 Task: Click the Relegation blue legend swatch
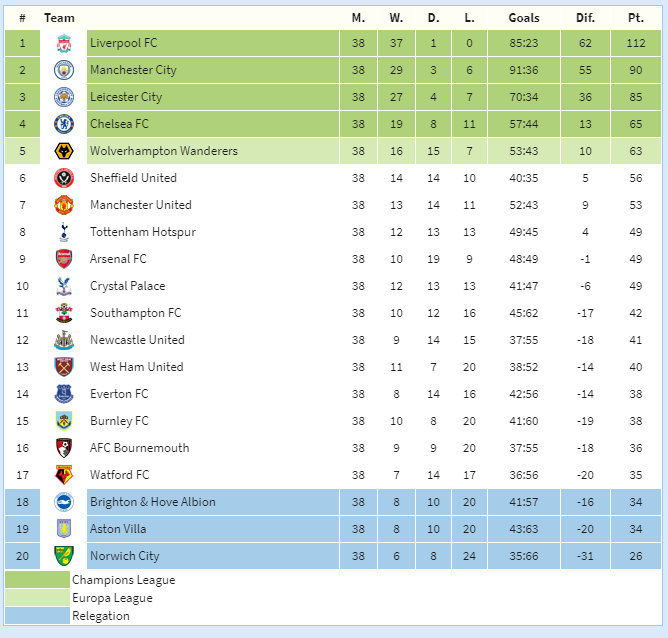coord(37,615)
